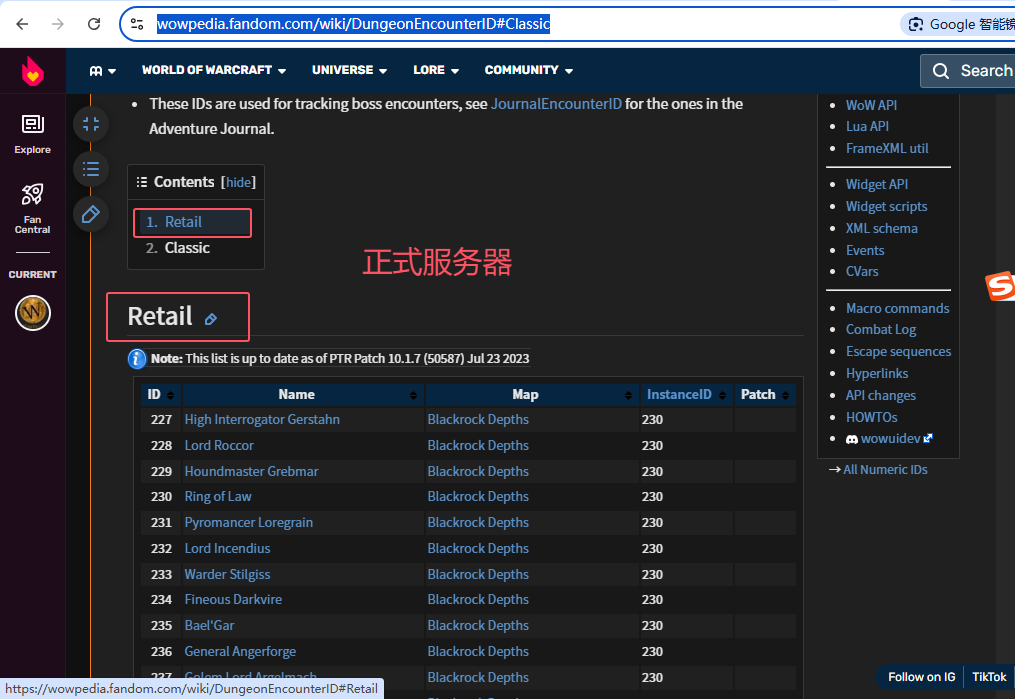Screen dimensions: 1015x699
Task: Open Events sidebar link
Action: (x=865, y=250)
